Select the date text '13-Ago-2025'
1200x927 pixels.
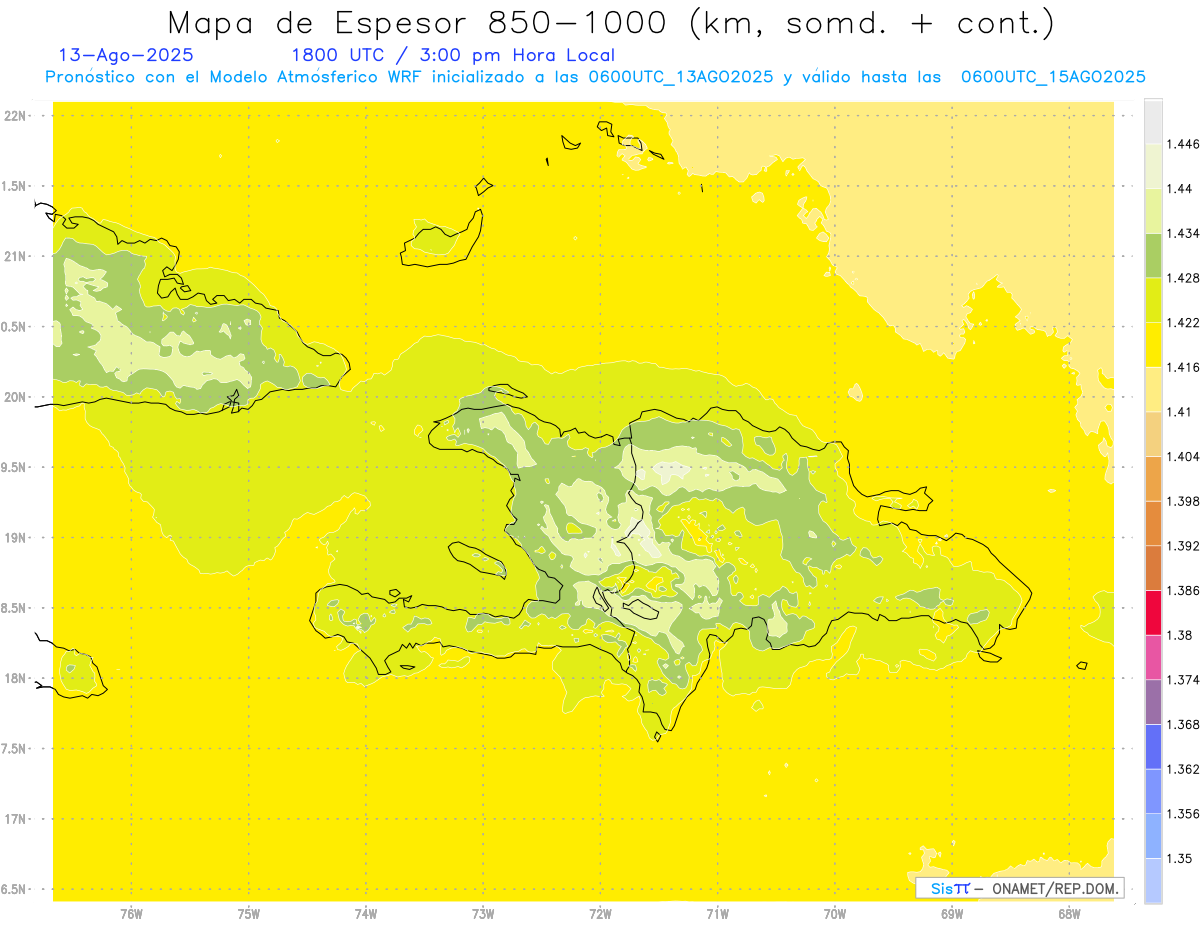point(127,56)
